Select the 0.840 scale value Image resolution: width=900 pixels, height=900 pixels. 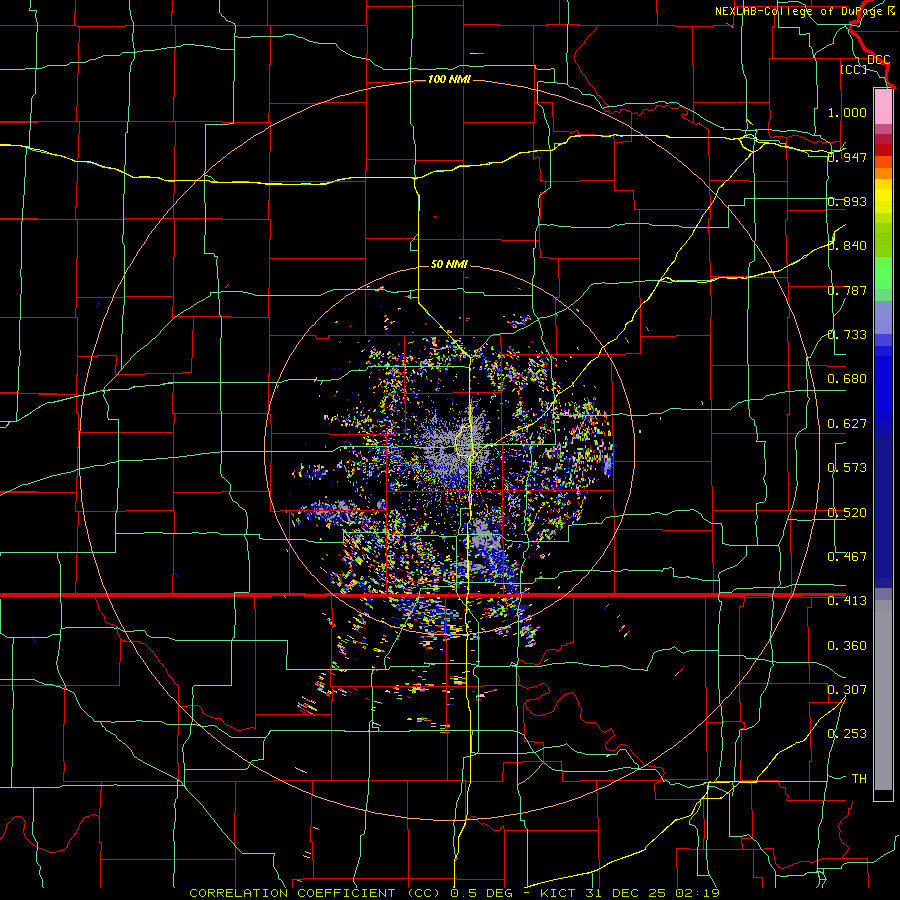847,246
